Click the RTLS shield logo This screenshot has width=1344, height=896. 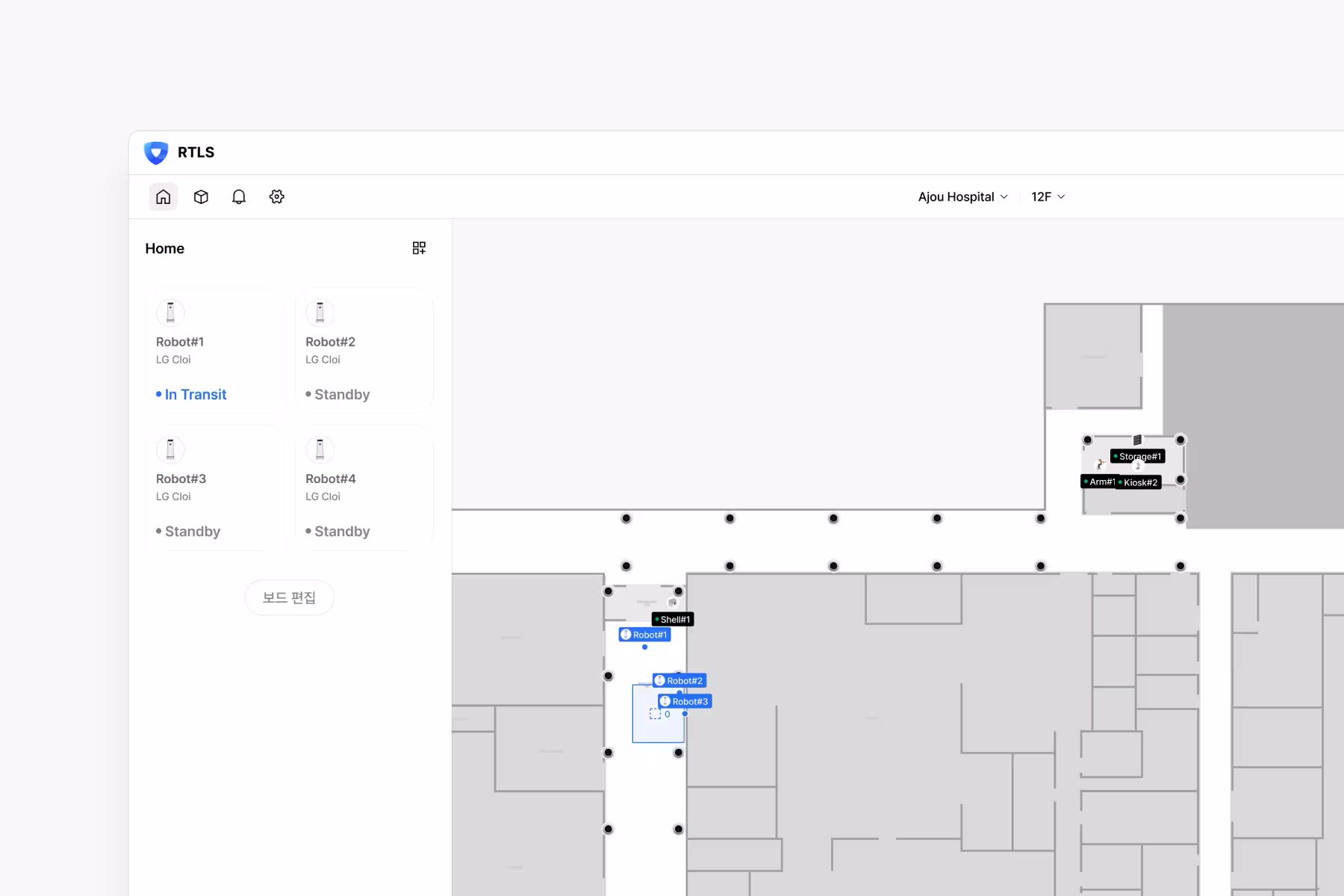pos(156,152)
